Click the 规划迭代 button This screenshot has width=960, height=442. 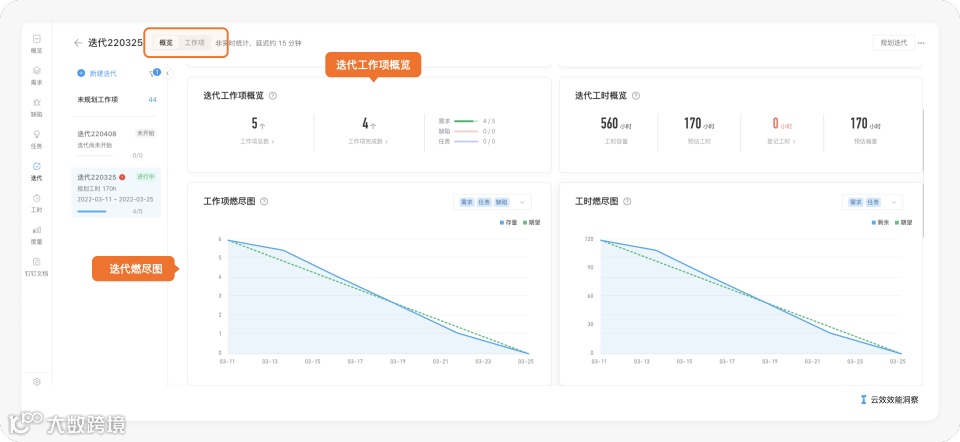point(893,43)
